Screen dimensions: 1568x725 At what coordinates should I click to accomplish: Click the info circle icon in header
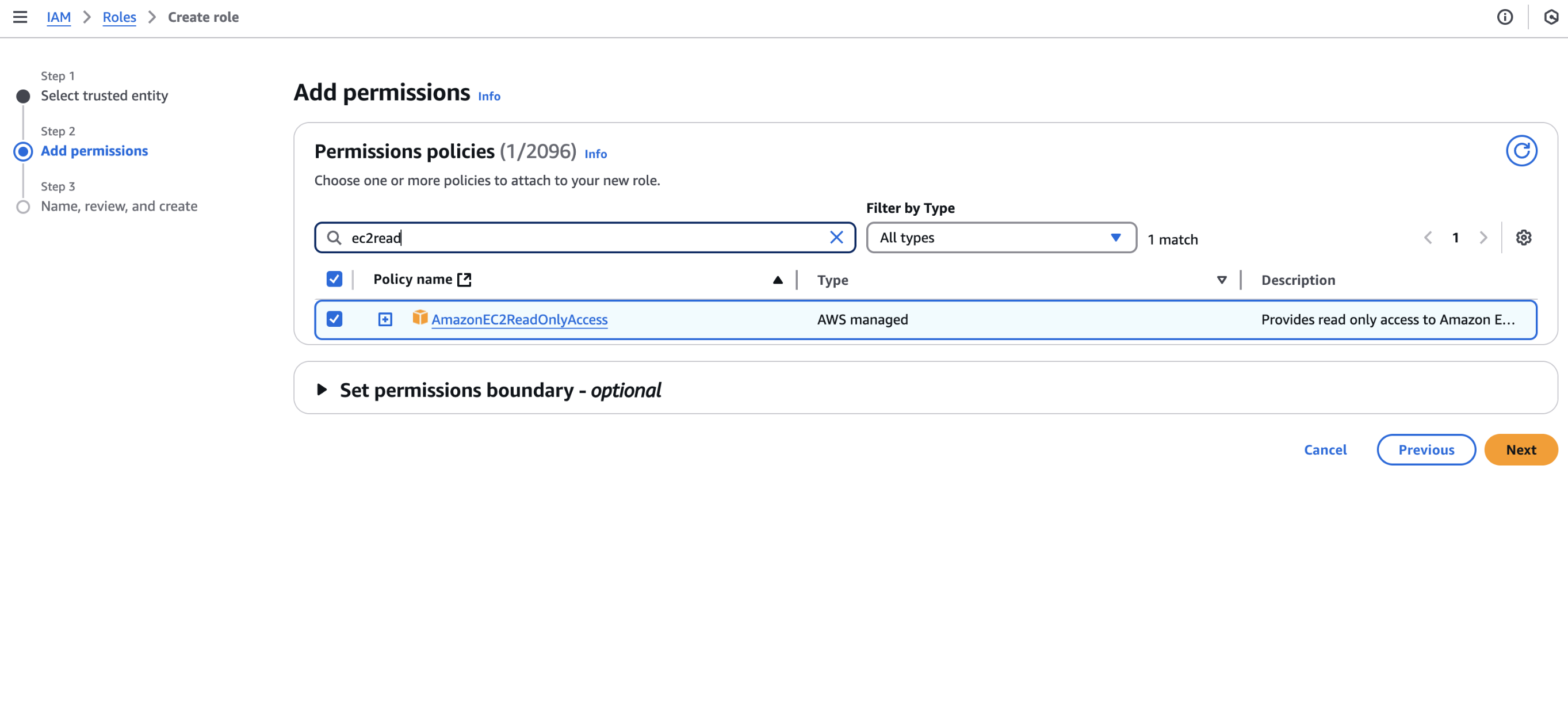tap(1505, 17)
